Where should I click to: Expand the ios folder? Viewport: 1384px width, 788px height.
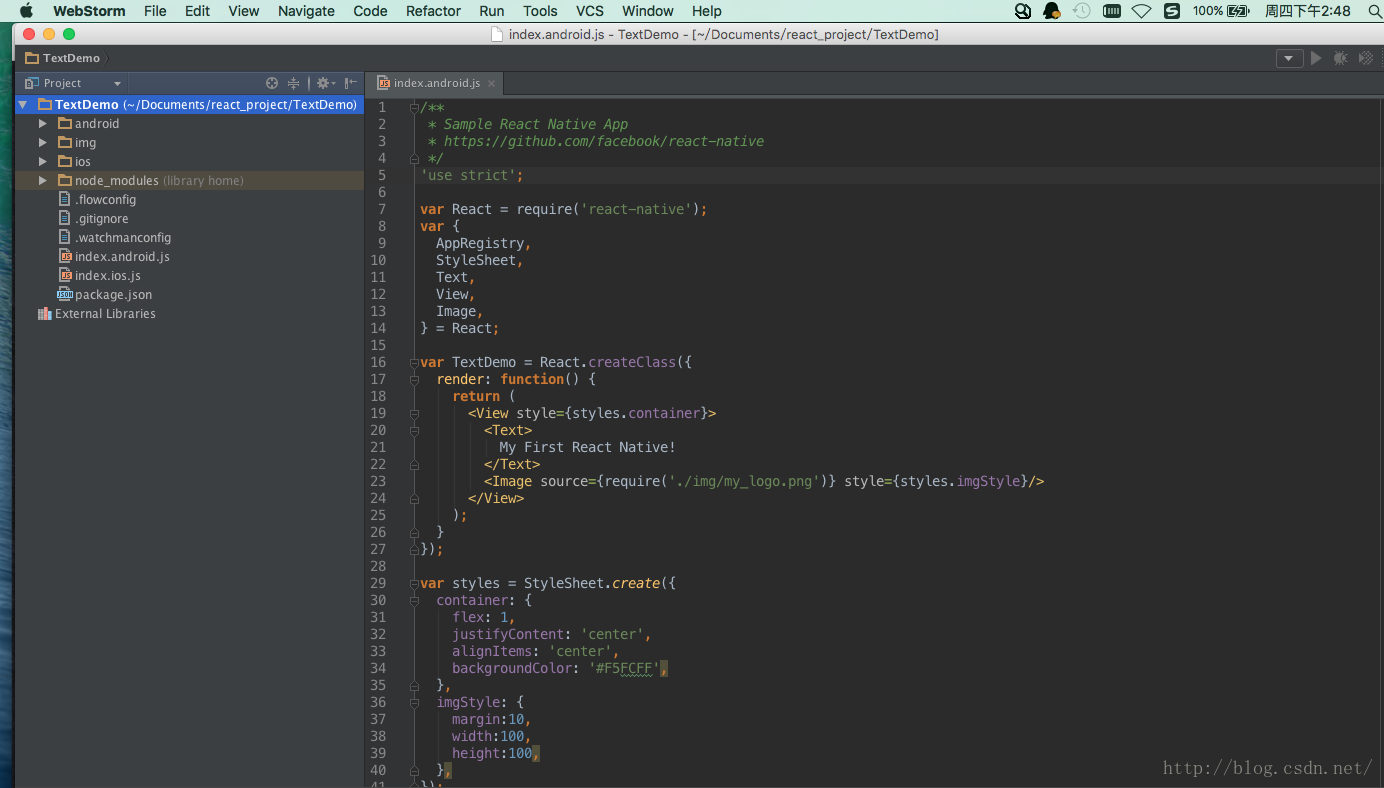click(43, 161)
